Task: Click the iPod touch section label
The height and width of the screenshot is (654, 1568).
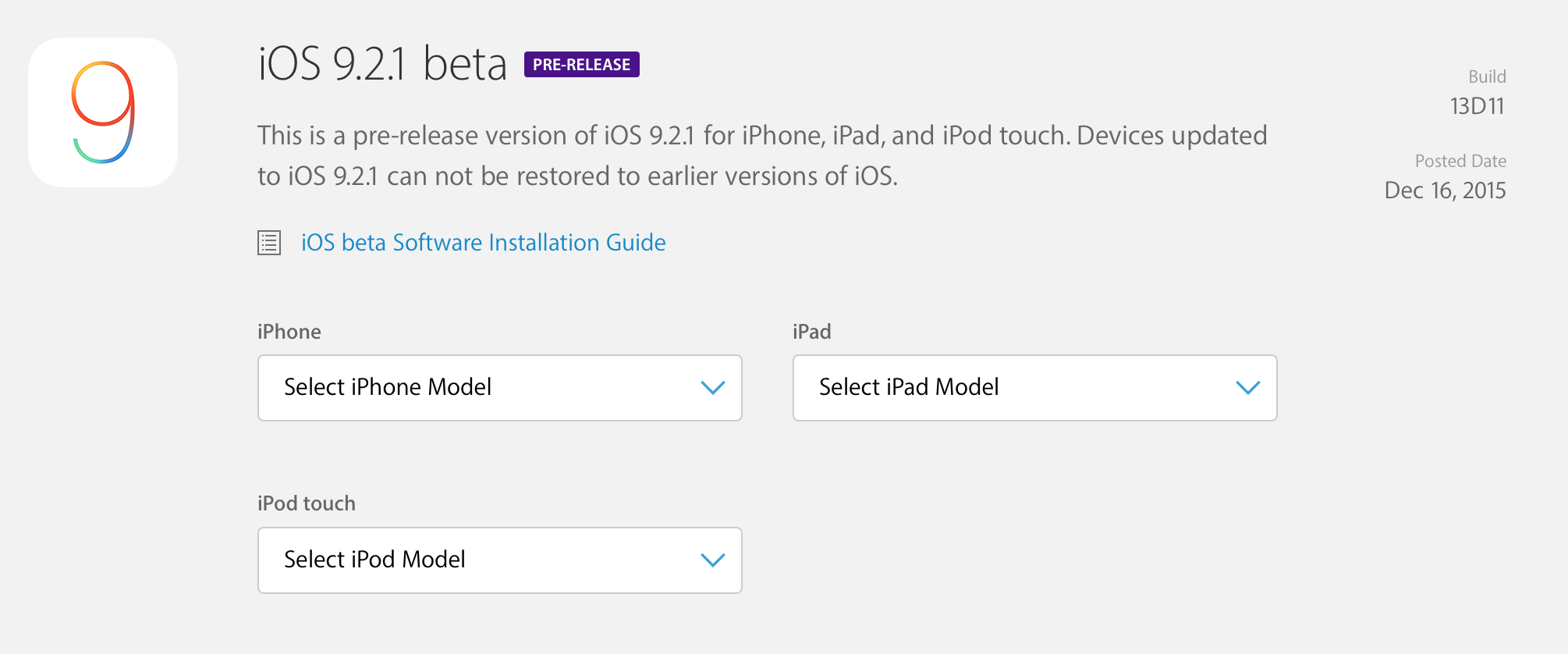Action: 307,503
